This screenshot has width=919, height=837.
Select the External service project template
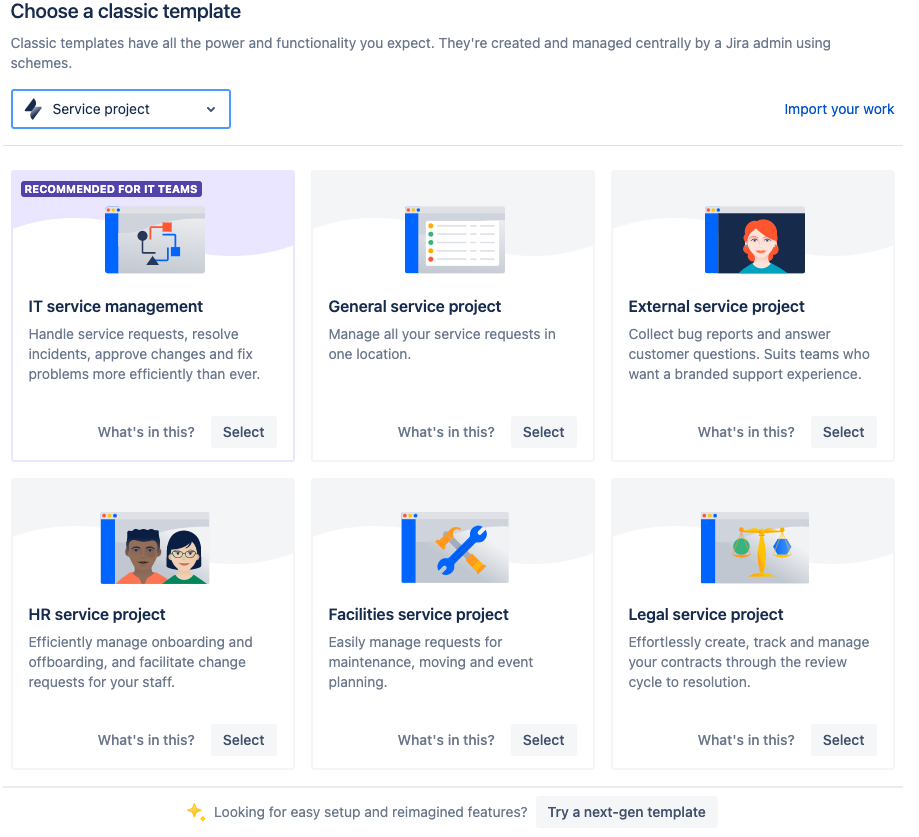[844, 432]
